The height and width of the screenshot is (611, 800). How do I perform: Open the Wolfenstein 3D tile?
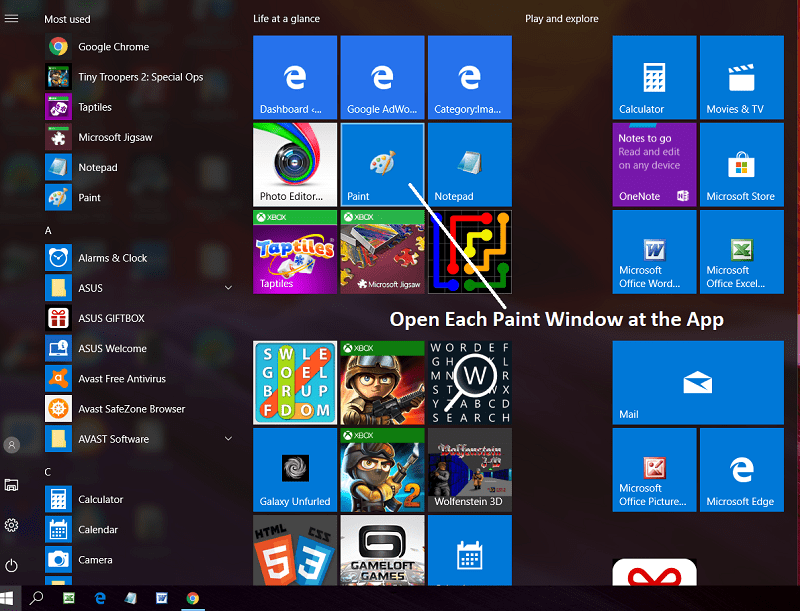point(469,470)
